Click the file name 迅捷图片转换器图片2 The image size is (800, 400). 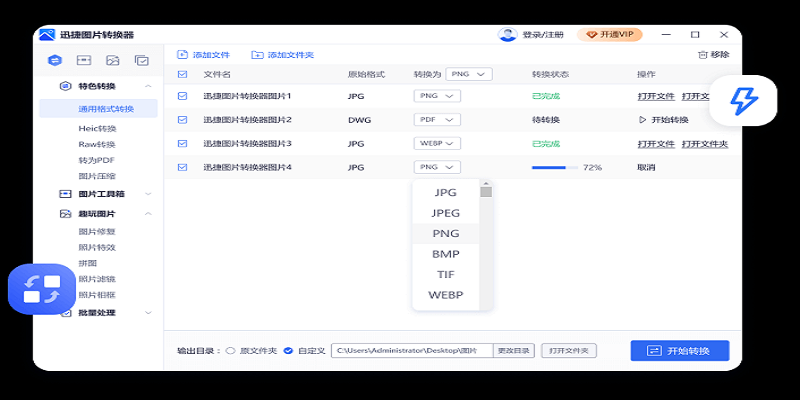point(247,120)
